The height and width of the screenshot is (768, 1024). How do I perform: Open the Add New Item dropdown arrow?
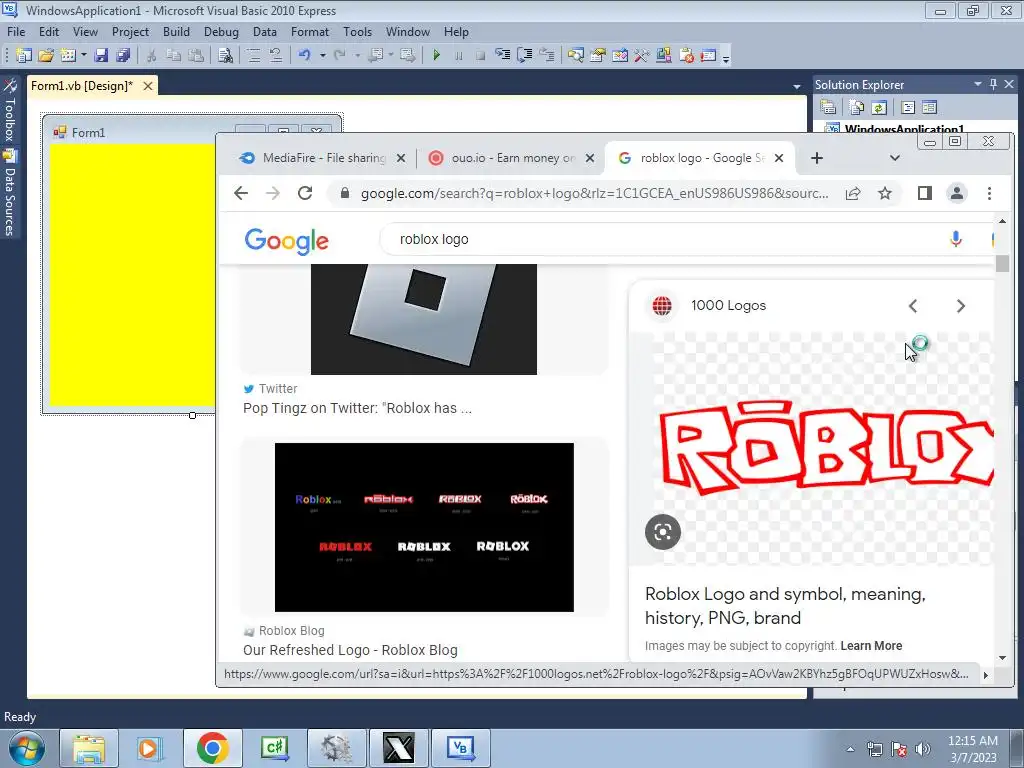[84, 56]
